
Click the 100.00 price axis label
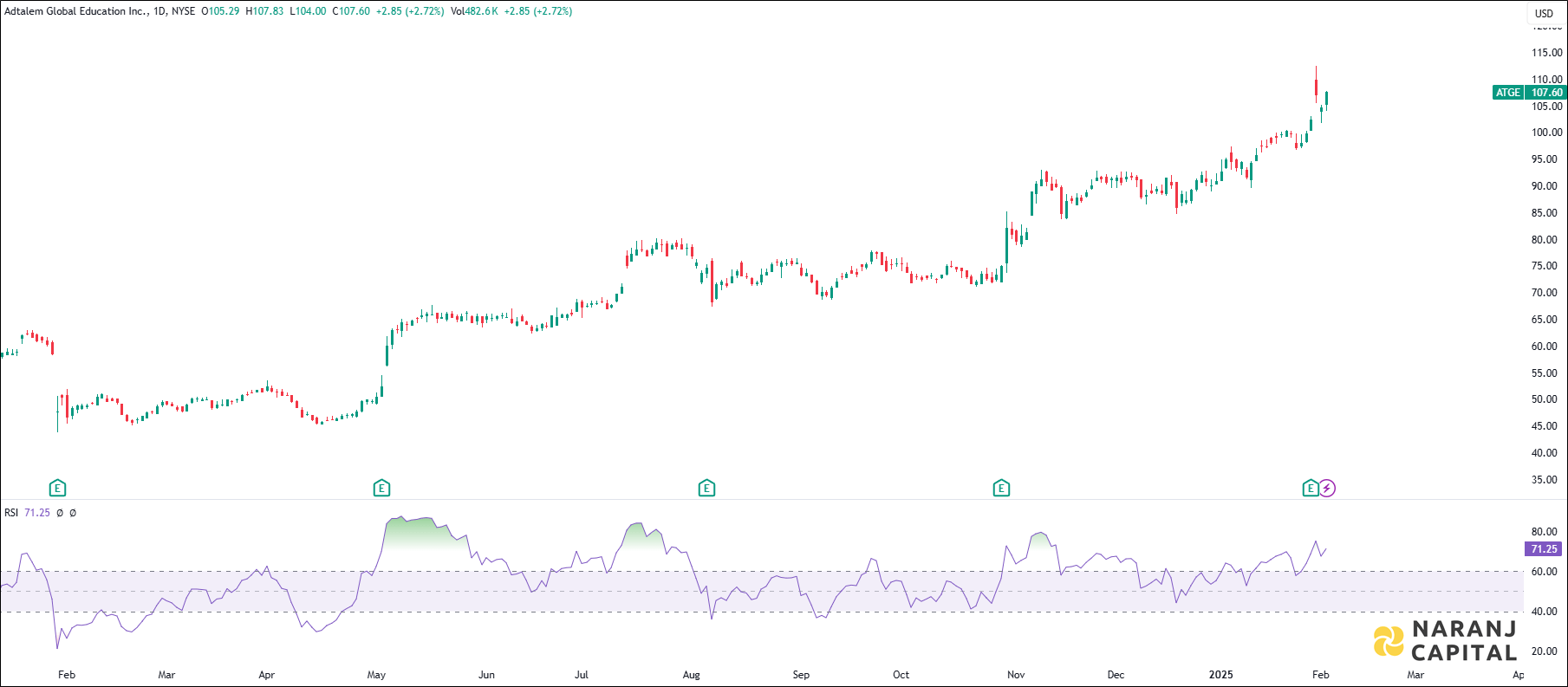[1547, 133]
